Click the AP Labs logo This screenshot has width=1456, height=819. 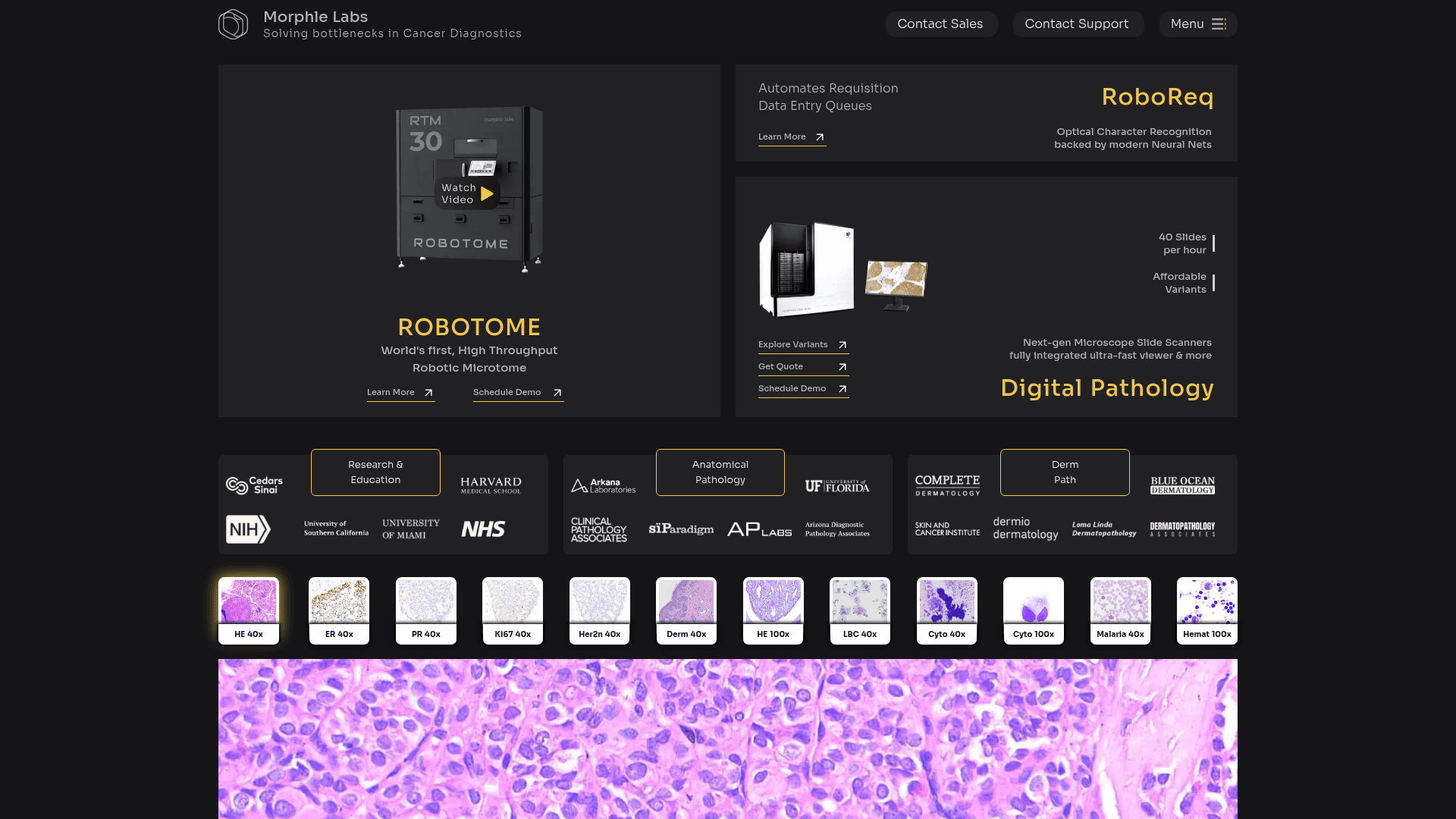tap(759, 529)
